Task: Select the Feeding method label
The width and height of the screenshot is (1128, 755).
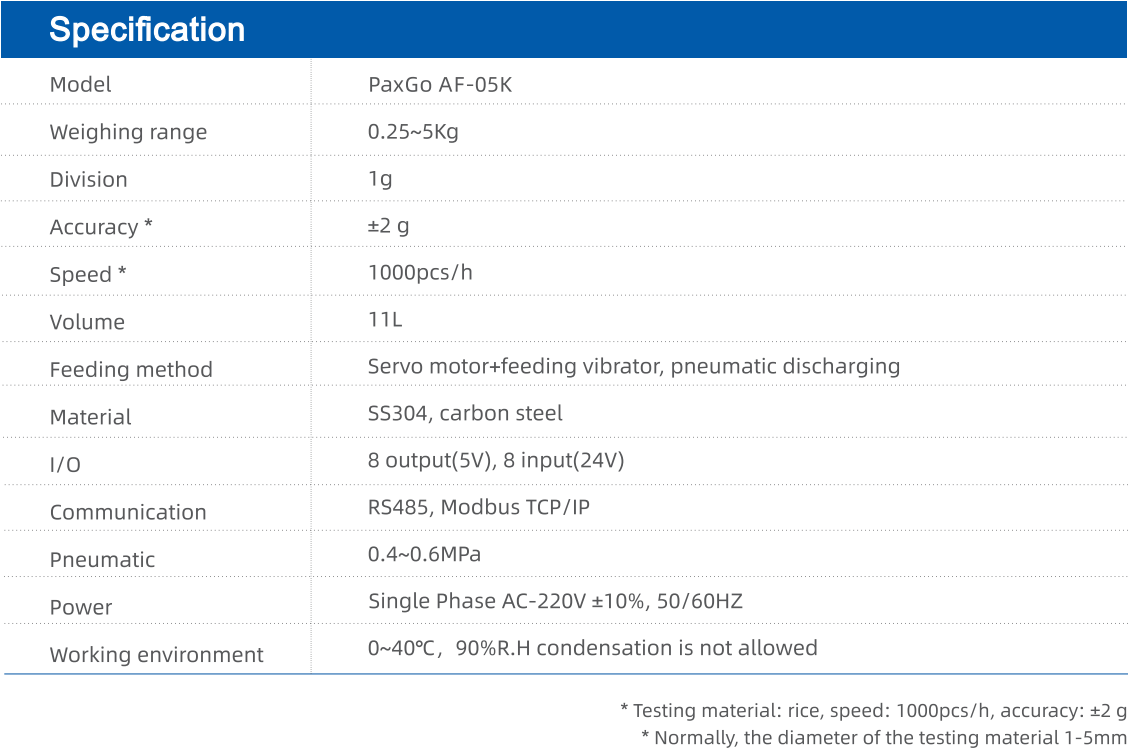Action: (x=131, y=370)
